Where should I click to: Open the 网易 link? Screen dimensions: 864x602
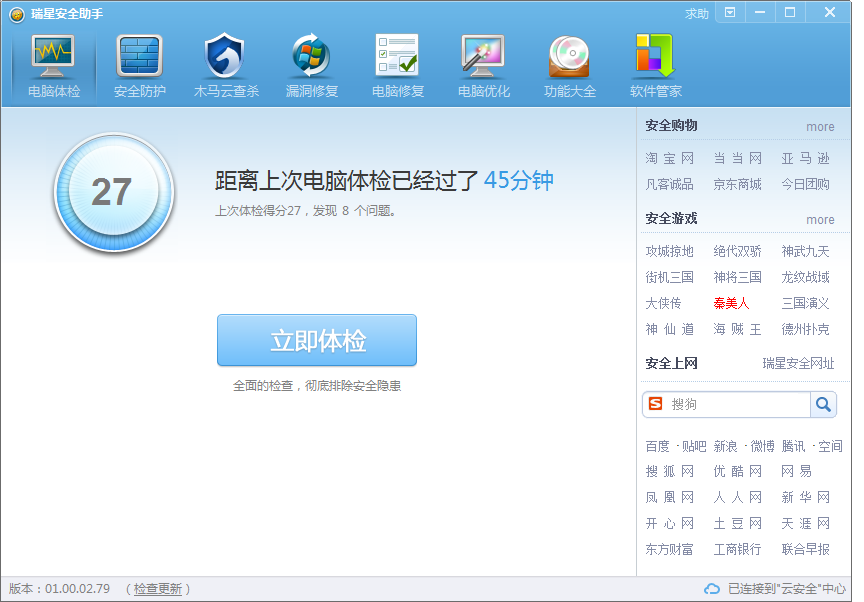point(796,471)
